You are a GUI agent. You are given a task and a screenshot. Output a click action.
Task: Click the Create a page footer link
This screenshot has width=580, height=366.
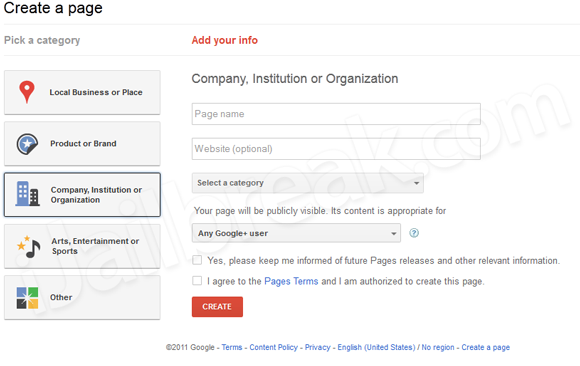click(x=485, y=347)
